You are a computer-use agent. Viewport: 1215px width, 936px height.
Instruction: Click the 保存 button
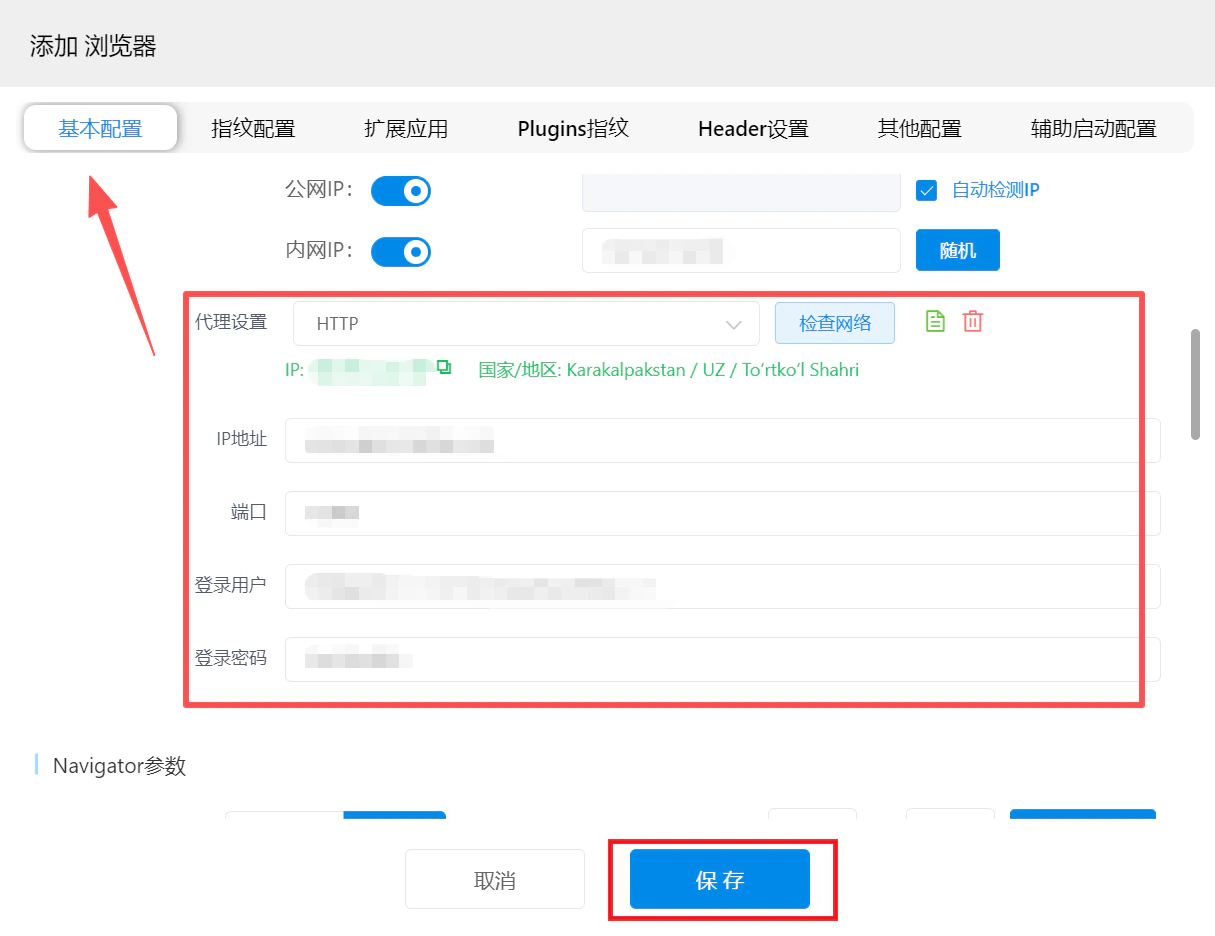721,879
